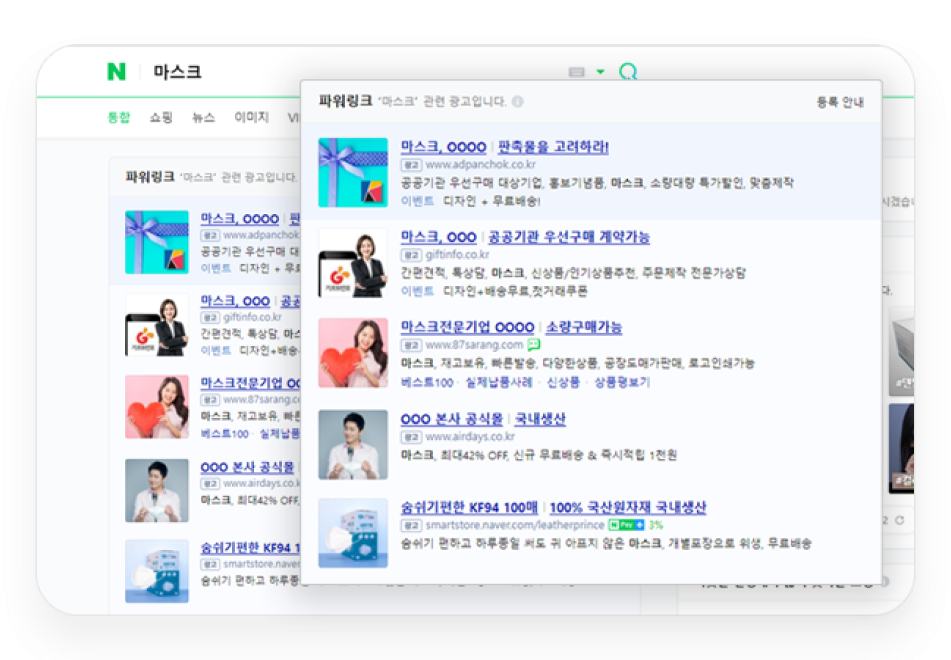The height and width of the screenshot is (660, 951).
Task: Open 마스크, OOOO title in the background list
Action: click(x=240, y=218)
